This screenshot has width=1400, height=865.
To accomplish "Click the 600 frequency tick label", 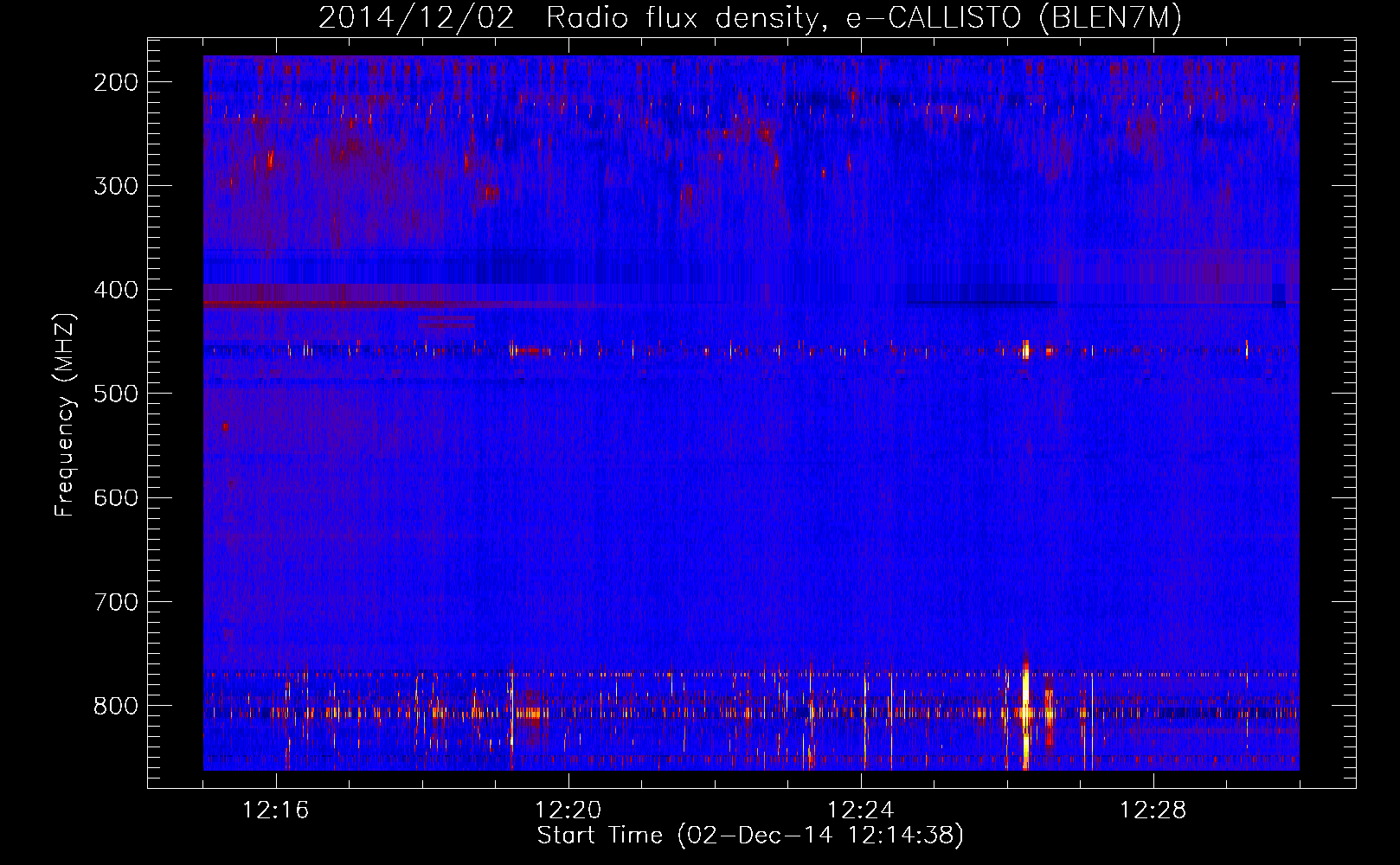I will [x=116, y=497].
